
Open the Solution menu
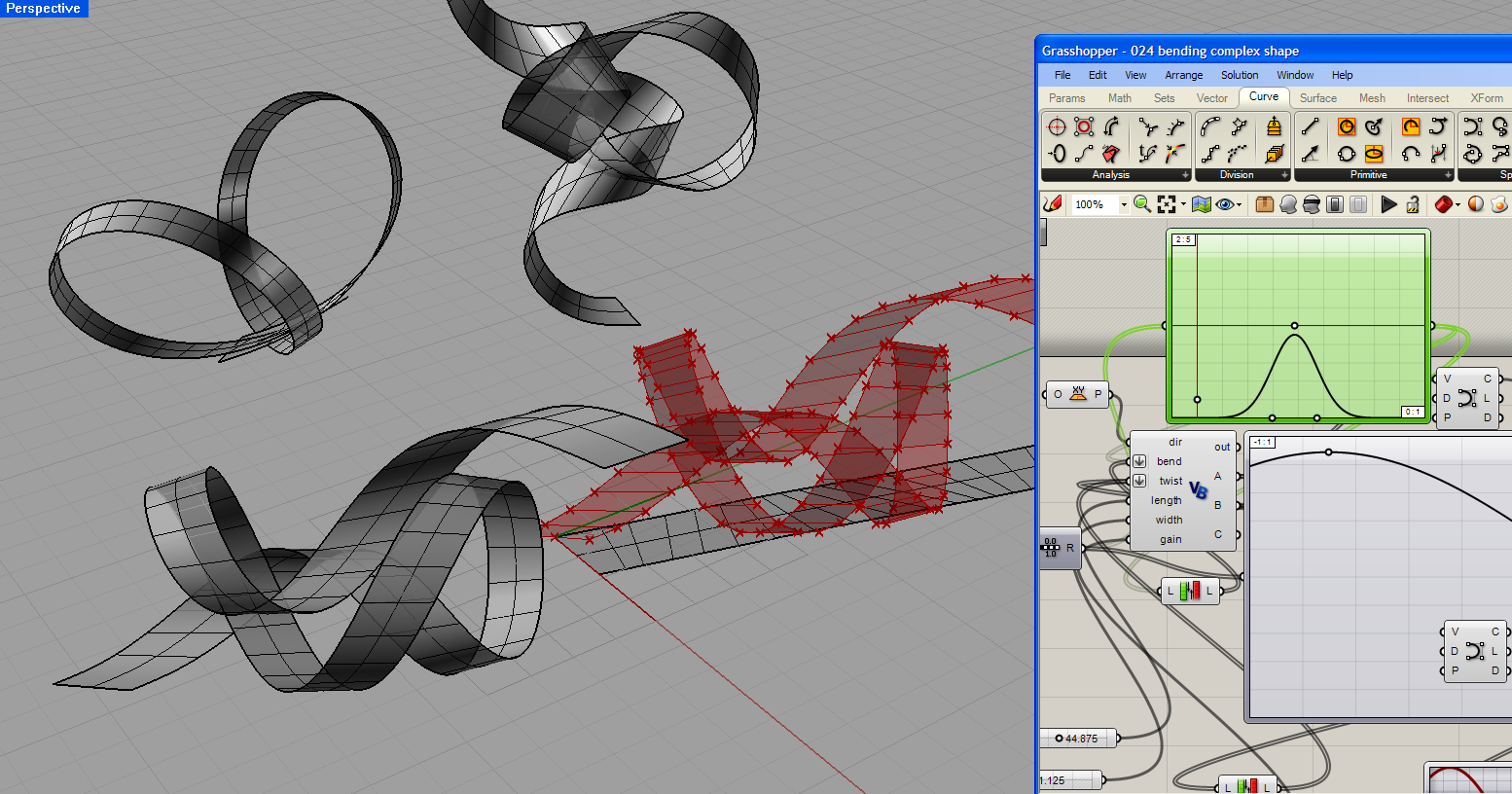(x=1240, y=75)
